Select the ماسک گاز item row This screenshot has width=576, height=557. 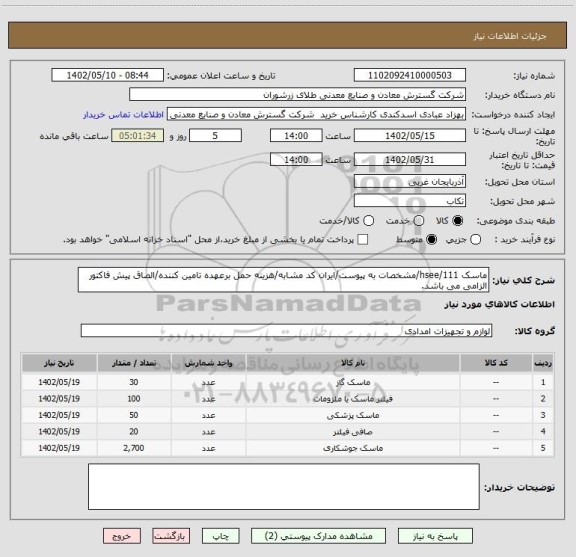point(288,382)
